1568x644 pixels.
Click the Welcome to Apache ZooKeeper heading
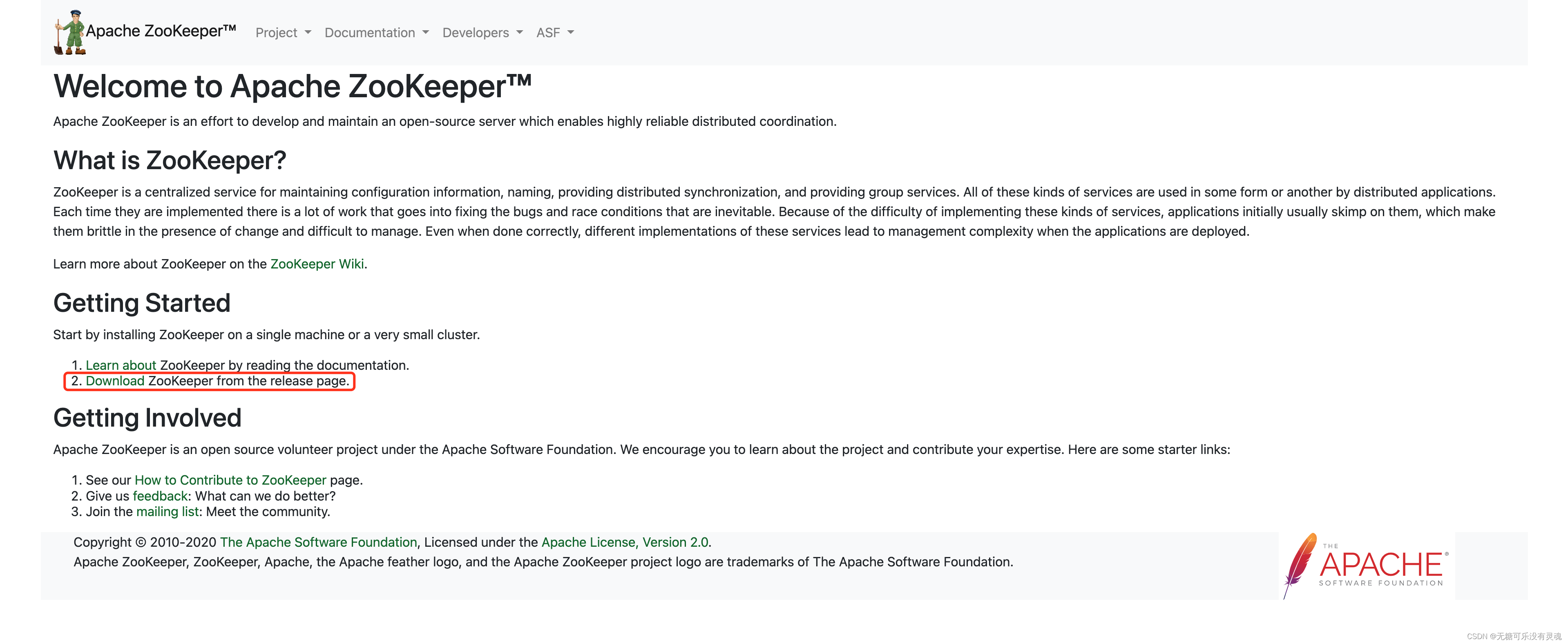[292, 87]
